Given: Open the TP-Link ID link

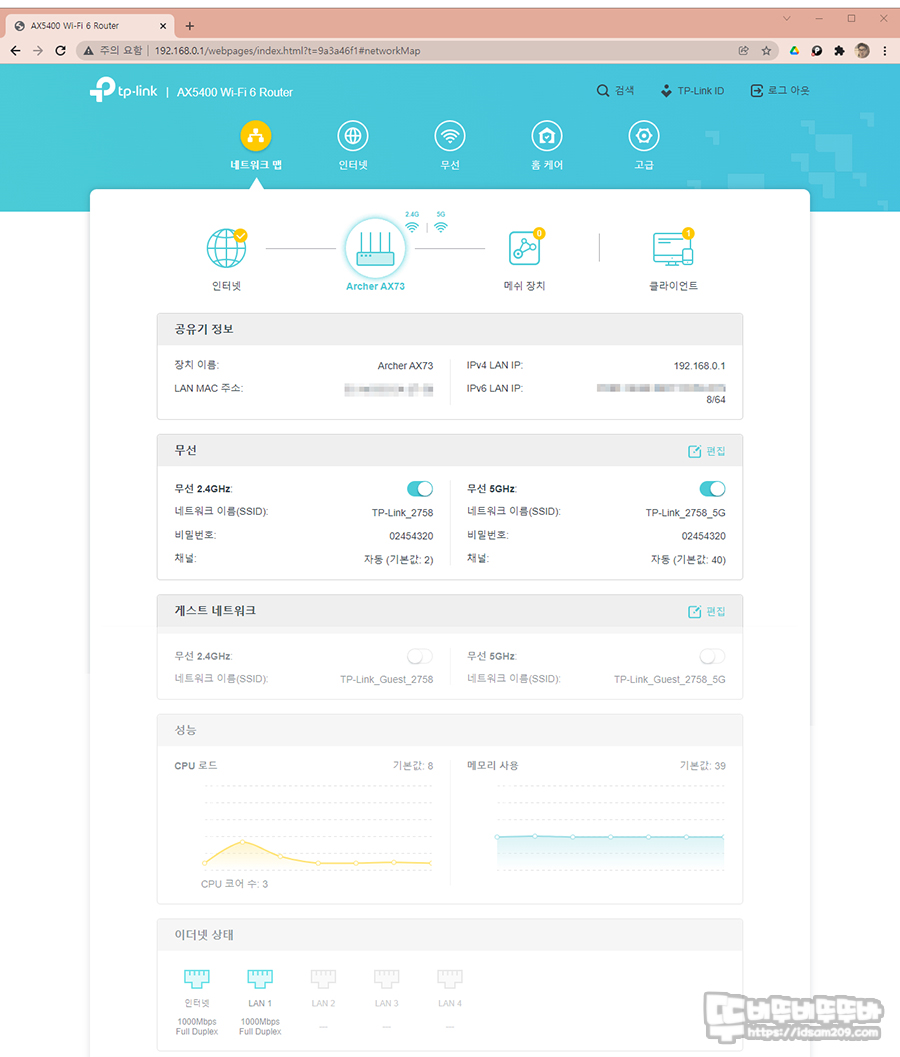Looking at the screenshot, I should pyautogui.click(x=692, y=90).
